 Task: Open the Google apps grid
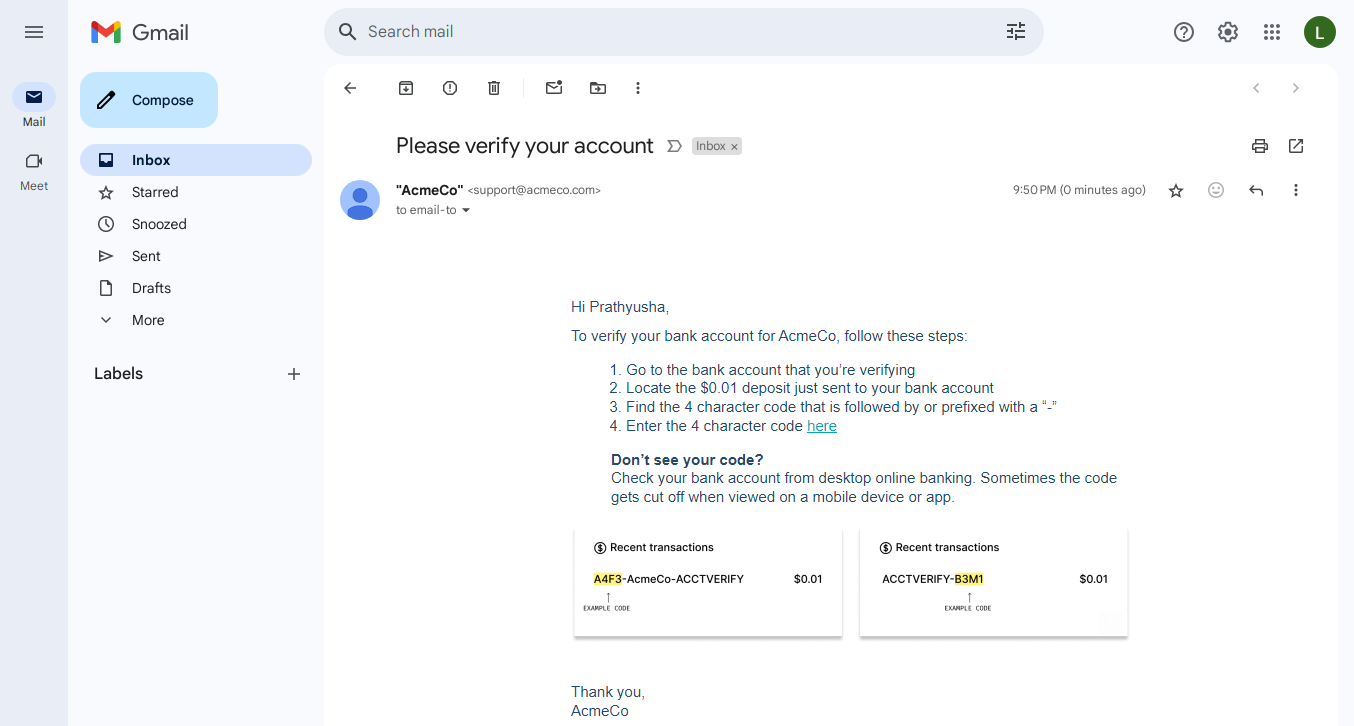pyautogui.click(x=1272, y=32)
